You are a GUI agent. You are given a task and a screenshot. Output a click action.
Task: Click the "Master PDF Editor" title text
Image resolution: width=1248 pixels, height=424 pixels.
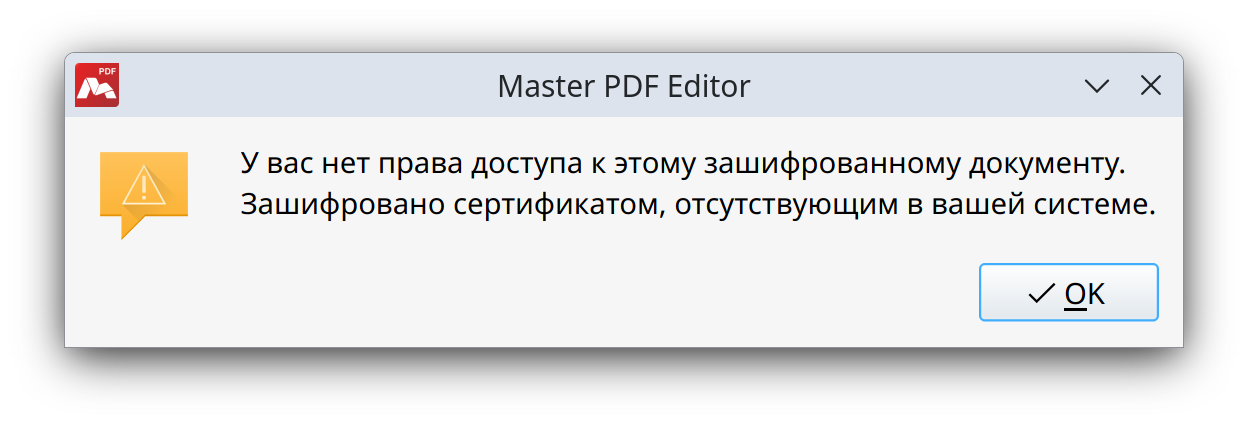pyautogui.click(x=623, y=87)
